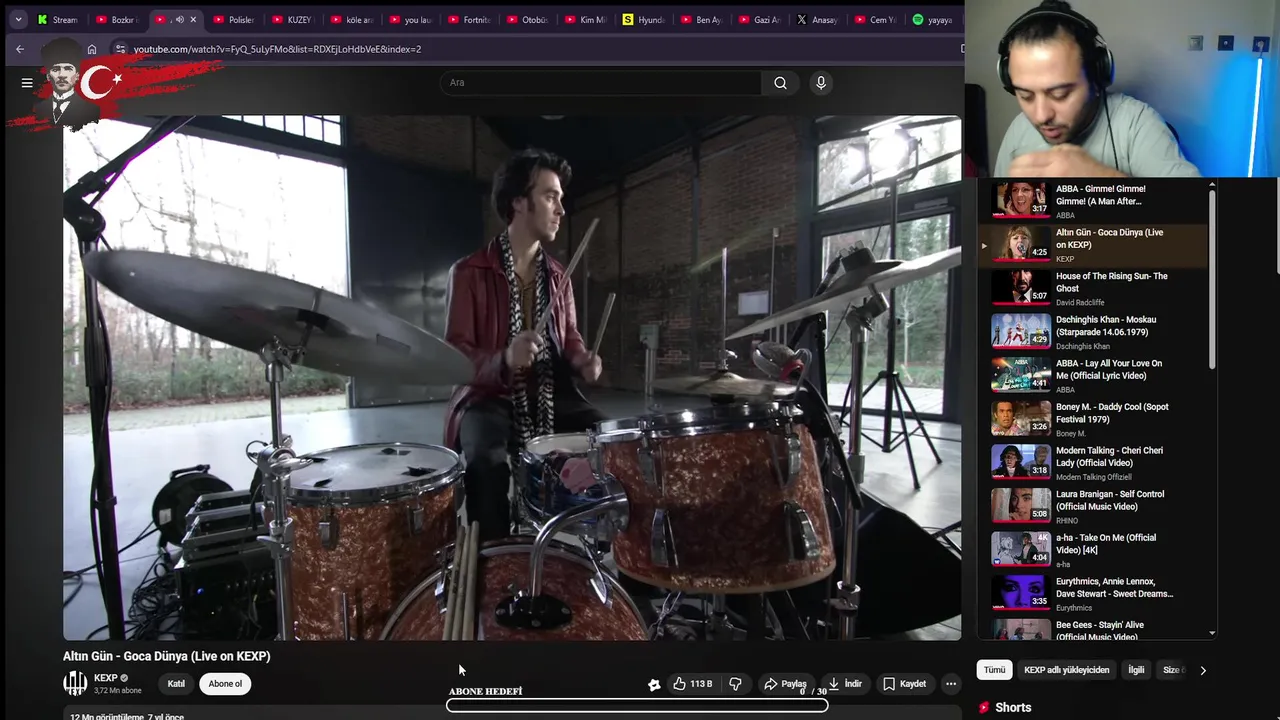Viewport: 1280px width, 720px height.
Task: Click the Abone ol subscribe button
Action: [x=225, y=684]
